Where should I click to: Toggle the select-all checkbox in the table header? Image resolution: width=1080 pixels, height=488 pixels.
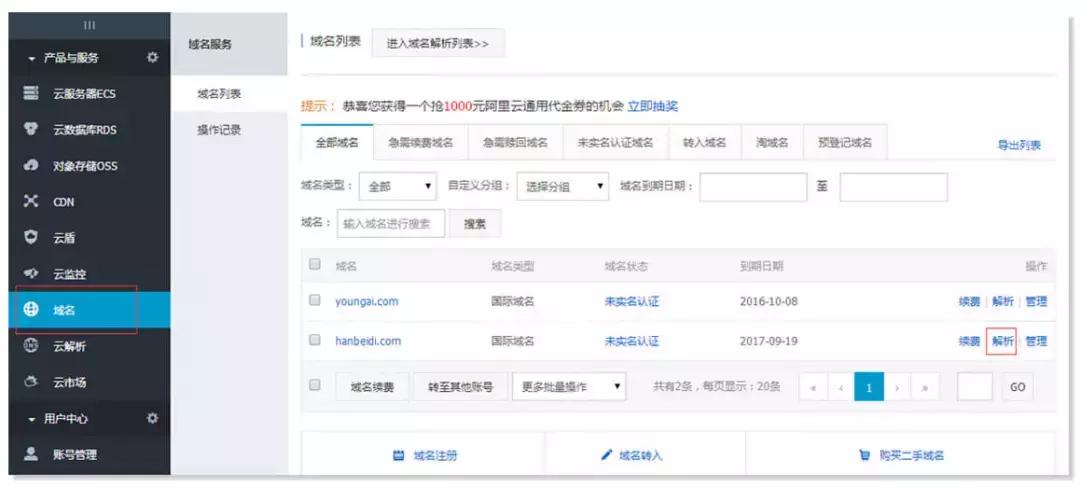(315, 264)
